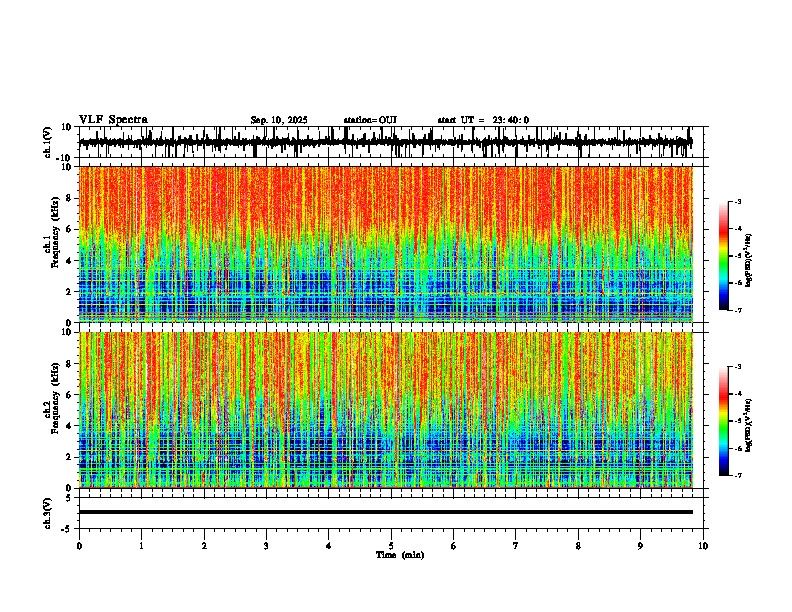Click the 'start UT = 23:40:0' text
The width and height of the screenshot is (792, 612).
(483, 120)
